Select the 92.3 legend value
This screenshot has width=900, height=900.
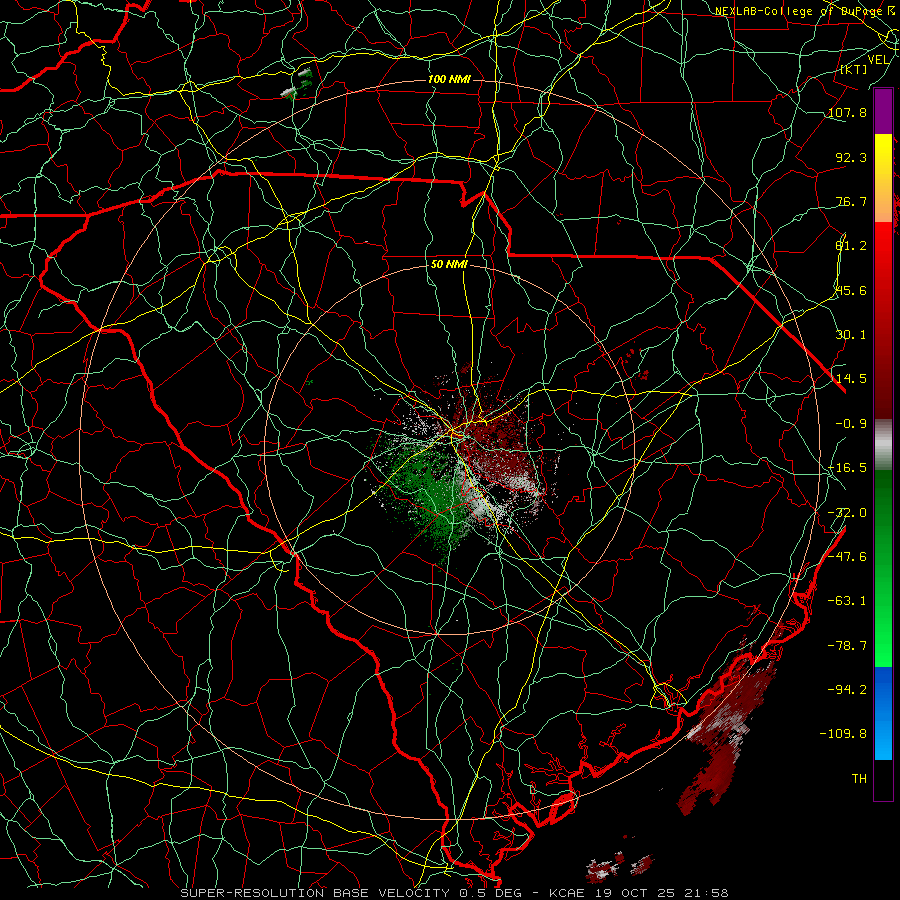pyautogui.click(x=851, y=157)
